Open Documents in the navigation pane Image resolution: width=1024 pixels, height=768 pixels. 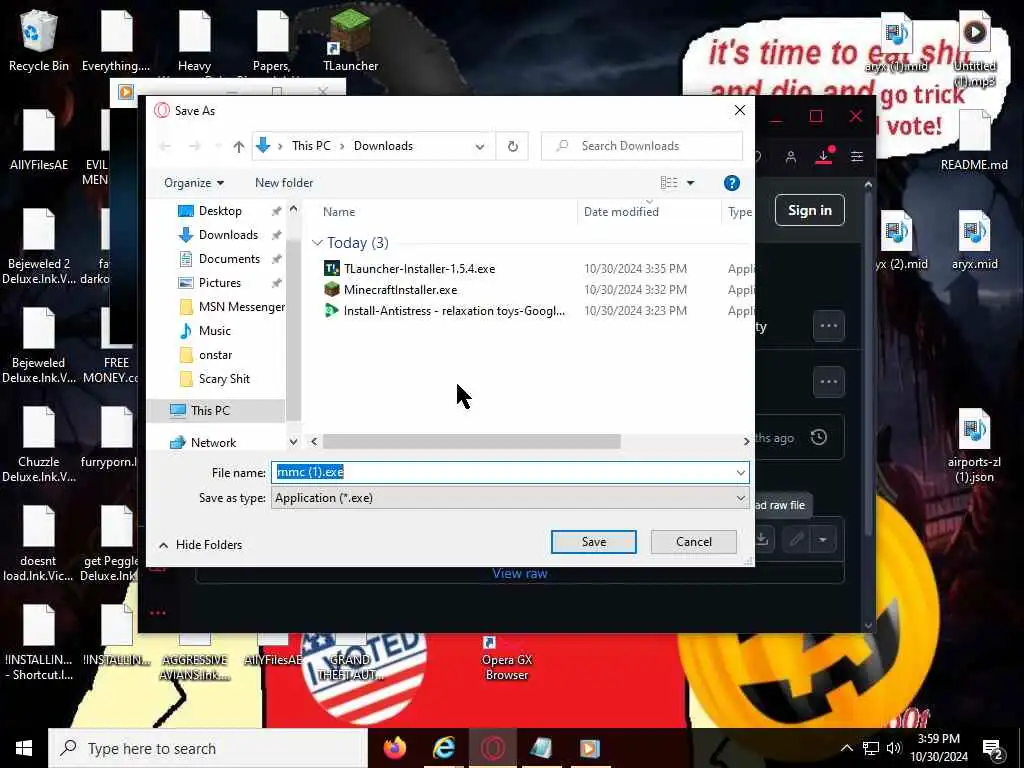tap(229, 259)
